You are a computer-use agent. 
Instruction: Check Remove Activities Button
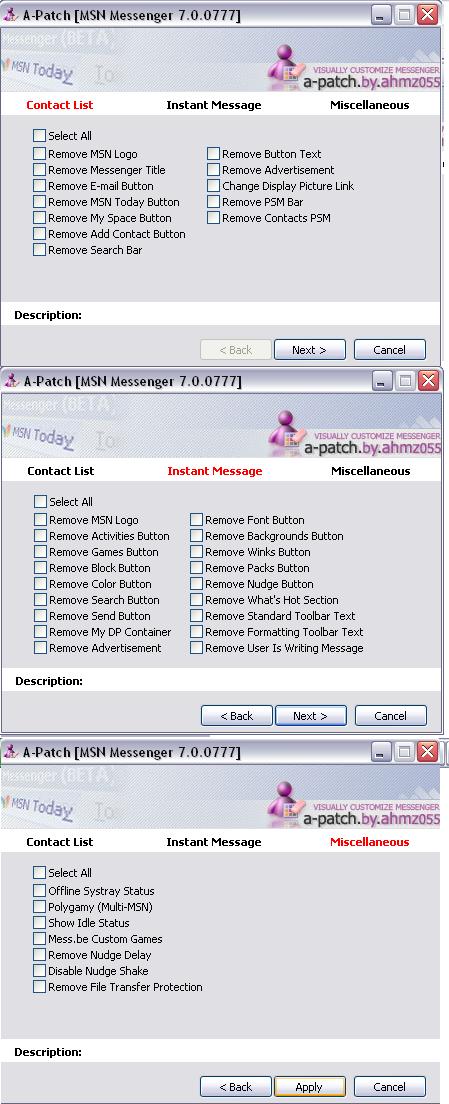click(x=40, y=536)
